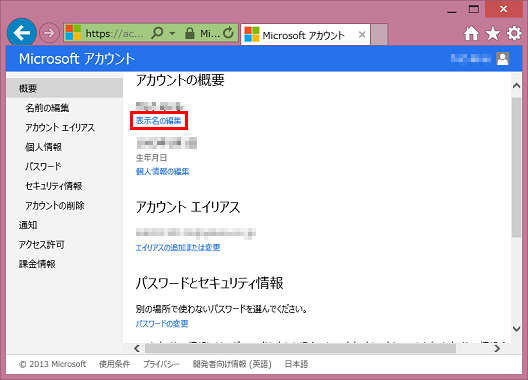Close the Microsoft アカウント tab
Viewport: 528px width, 380px height.
tap(362, 34)
